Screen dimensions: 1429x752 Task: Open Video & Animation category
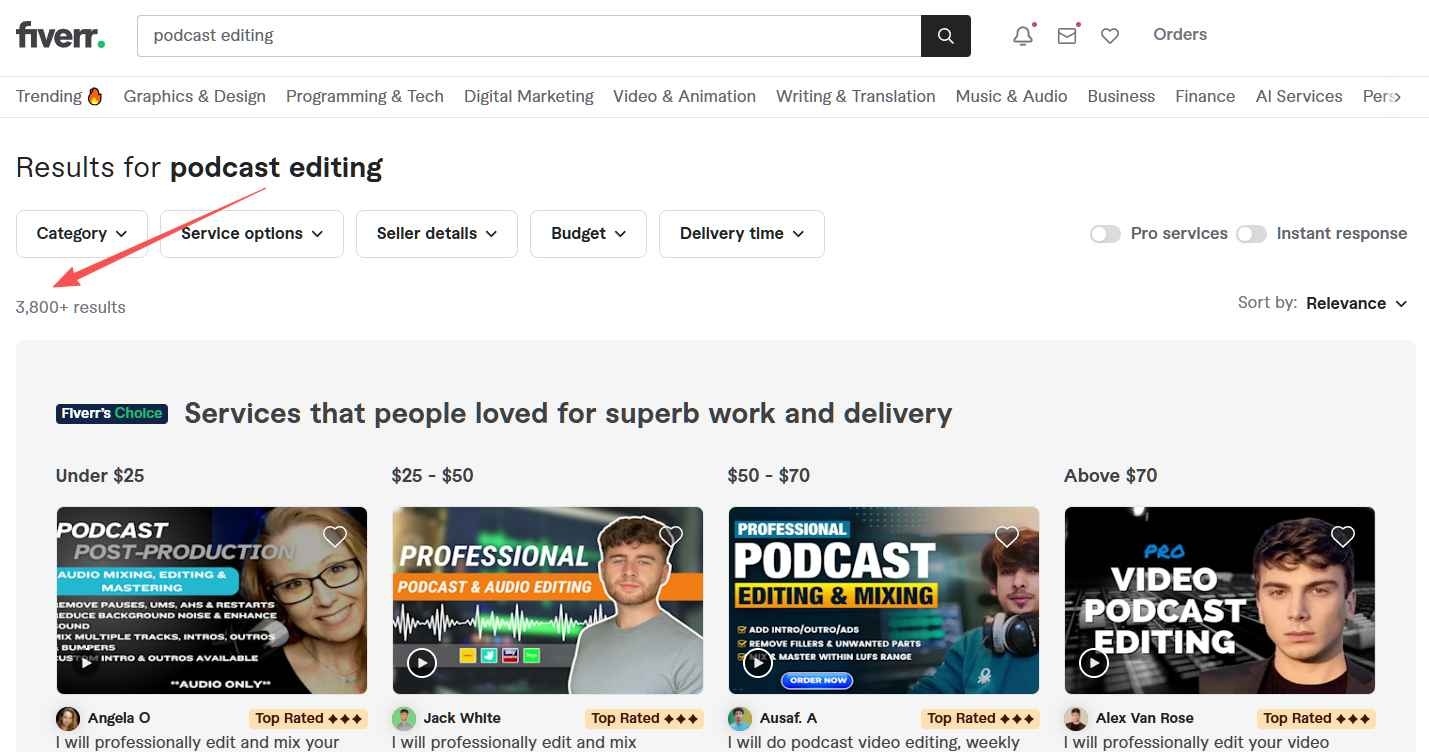(x=685, y=96)
